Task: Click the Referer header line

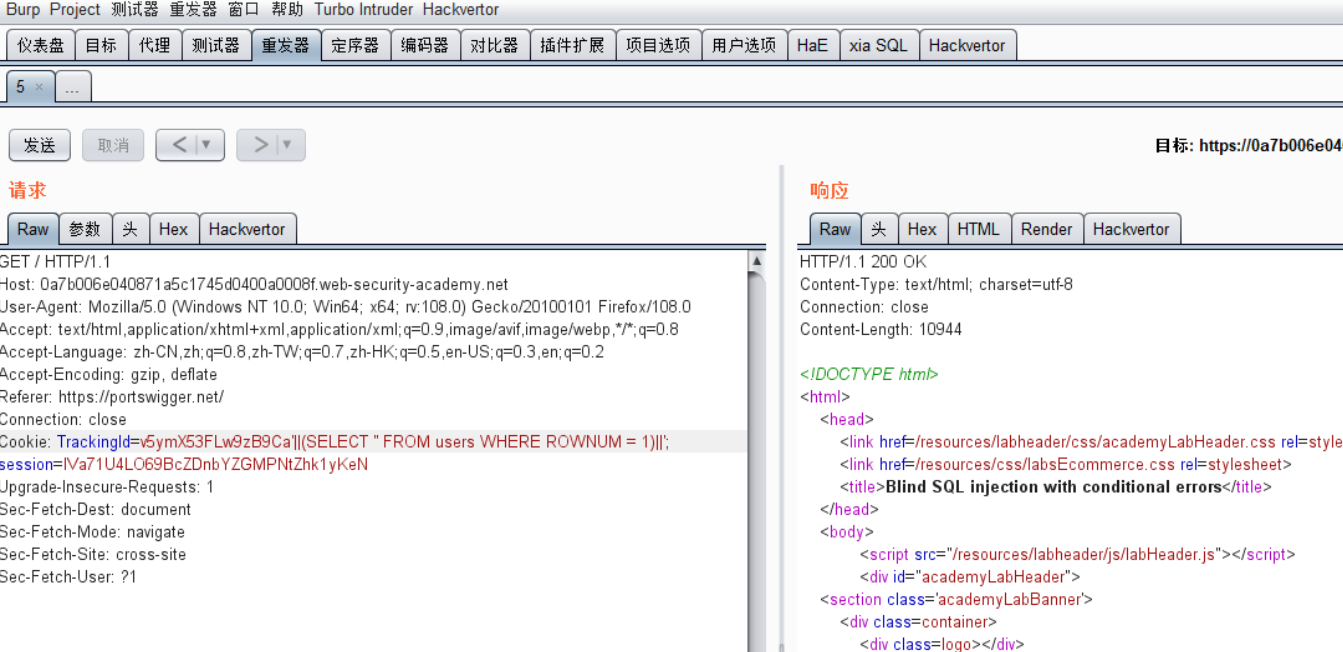Action: 112,397
